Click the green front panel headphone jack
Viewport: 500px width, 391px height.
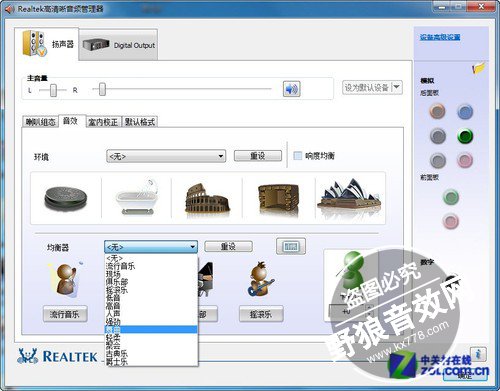click(451, 197)
